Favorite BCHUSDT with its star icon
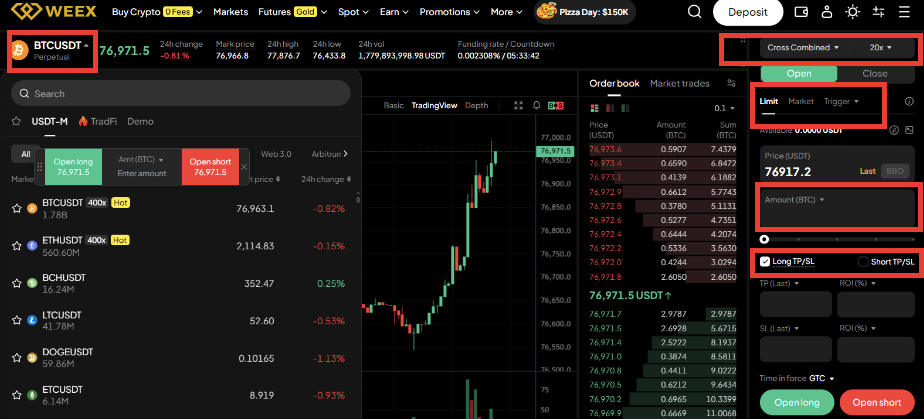 point(16,283)
